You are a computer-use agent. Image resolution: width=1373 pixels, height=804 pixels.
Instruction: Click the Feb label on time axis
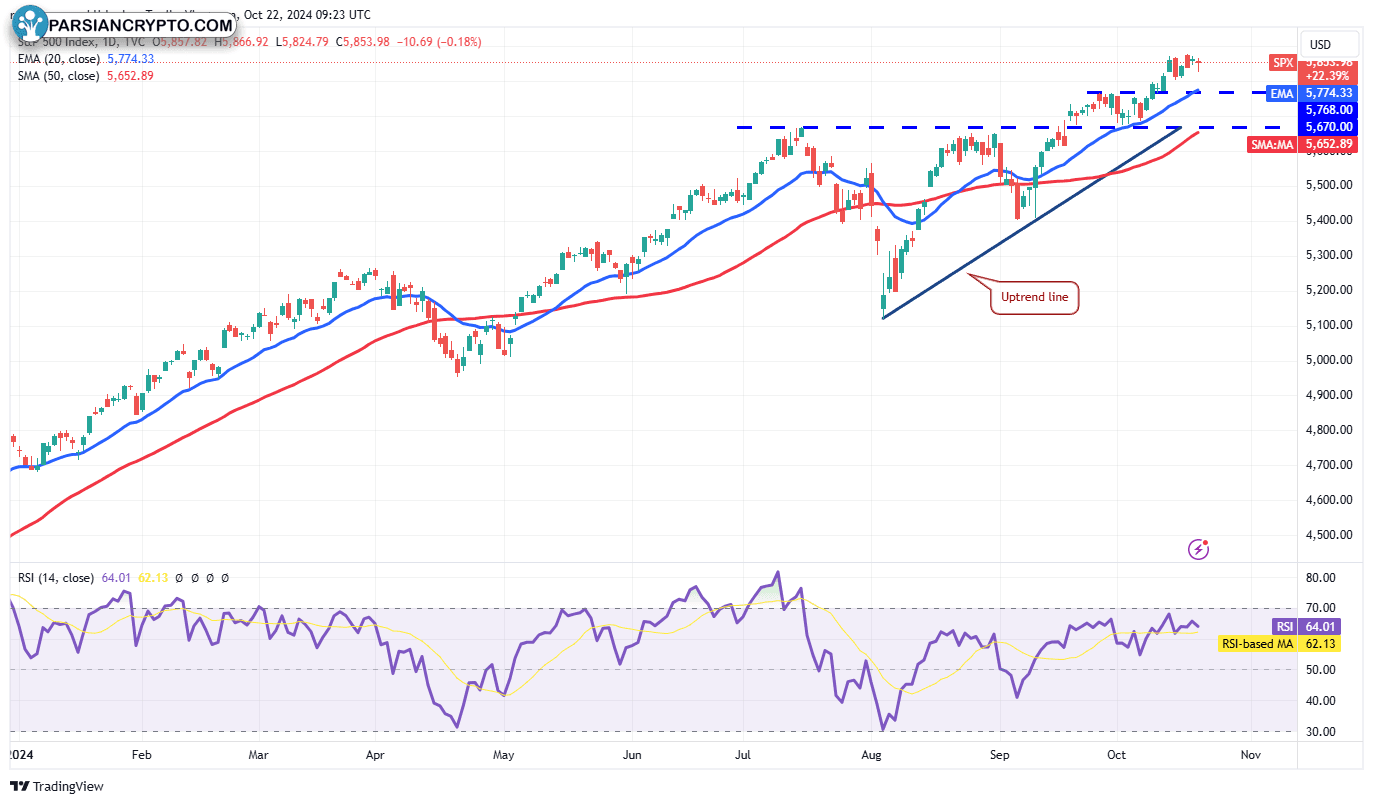141,755
